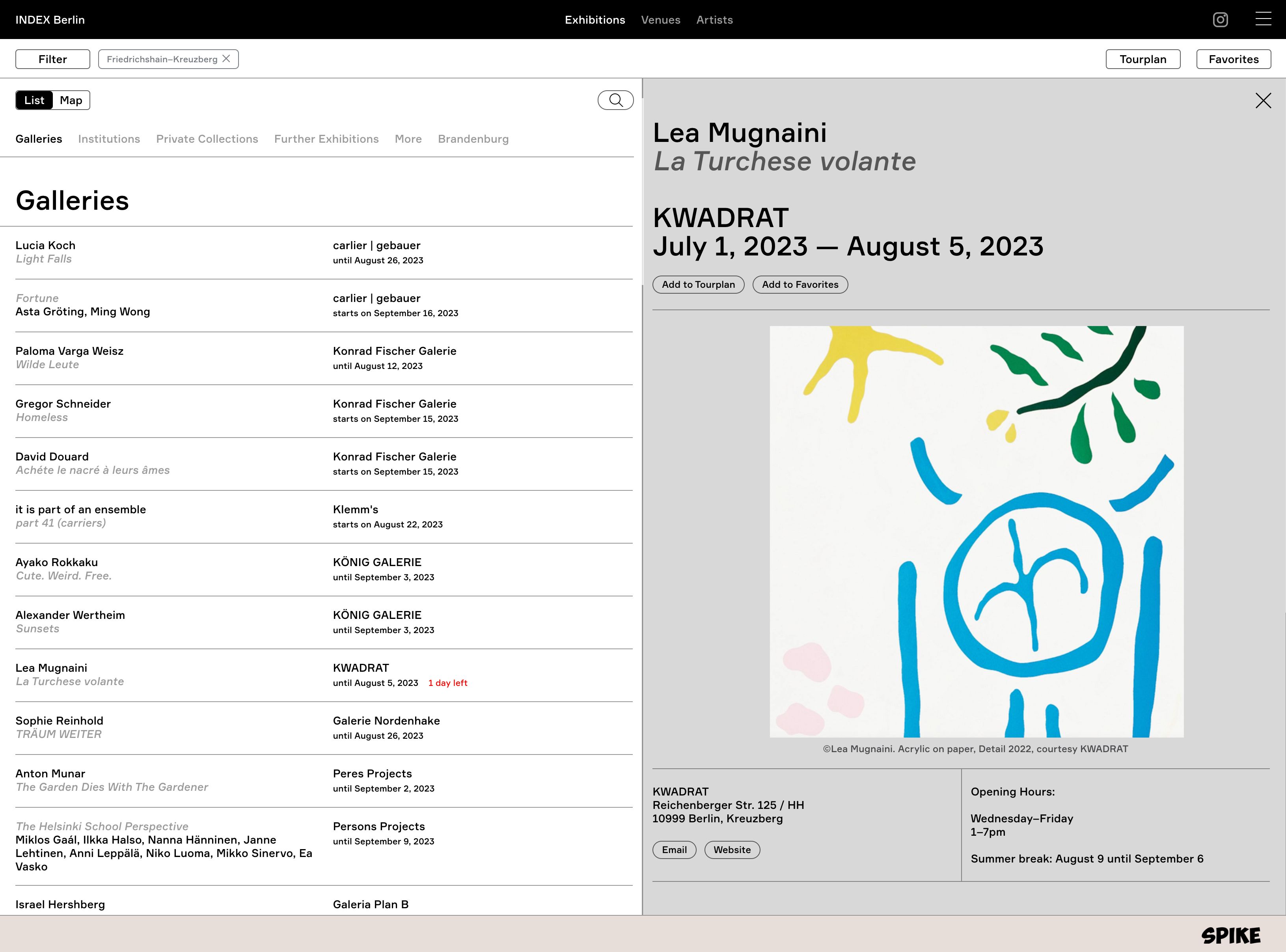Click the artwork caption credit text
The height and width of the screenshot is (952, 1286).
click(975, 749)
